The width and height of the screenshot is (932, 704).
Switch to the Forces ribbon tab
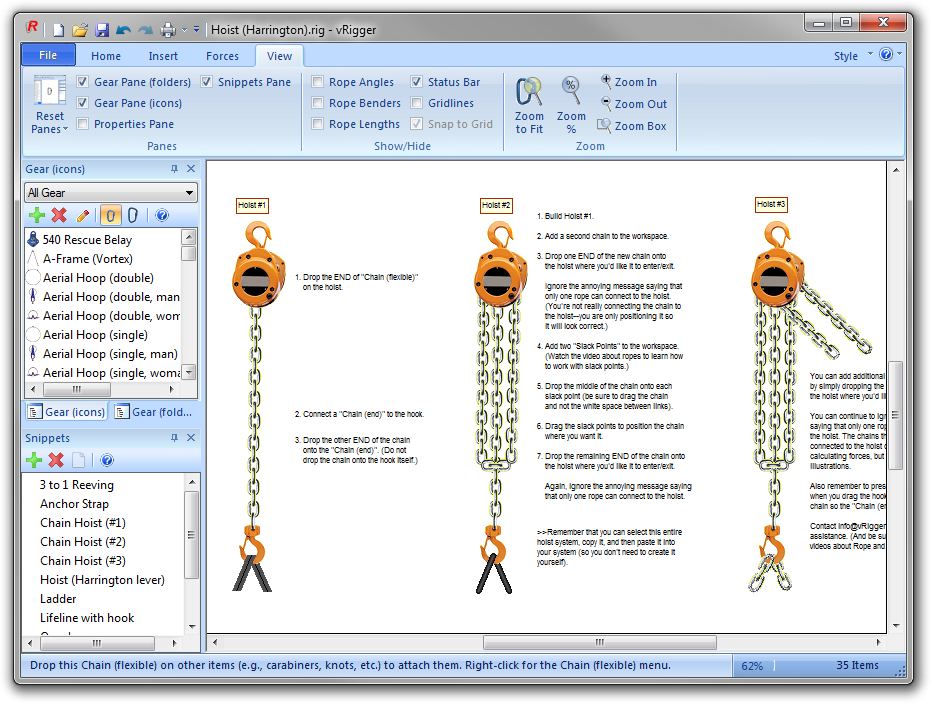pos(222,56)
